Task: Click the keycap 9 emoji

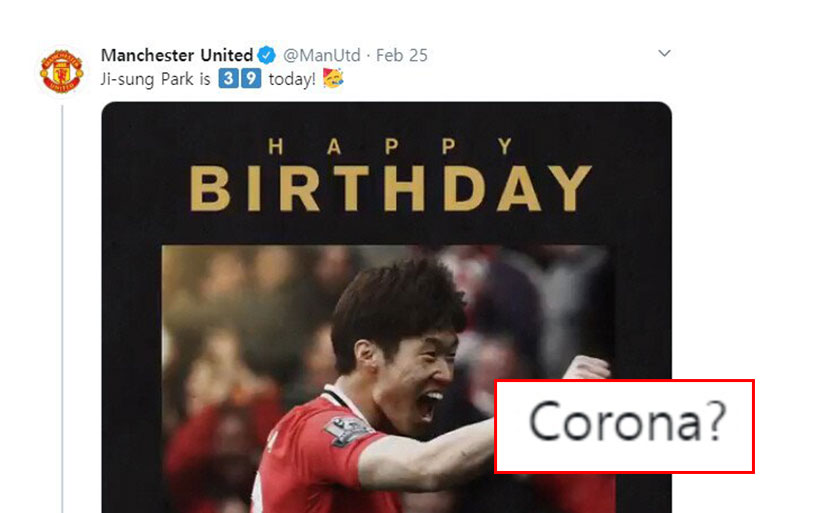Action: pos(251,79)
